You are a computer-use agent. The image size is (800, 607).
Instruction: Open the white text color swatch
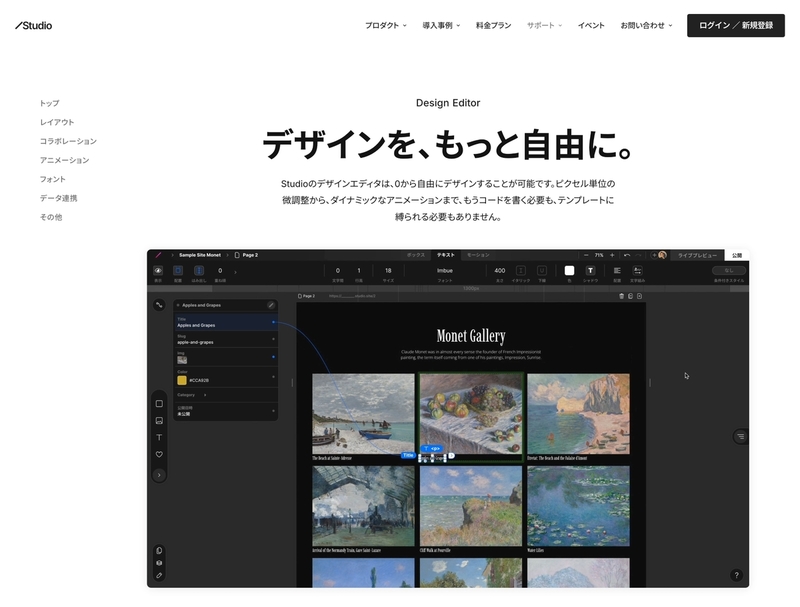coord(569,270)
